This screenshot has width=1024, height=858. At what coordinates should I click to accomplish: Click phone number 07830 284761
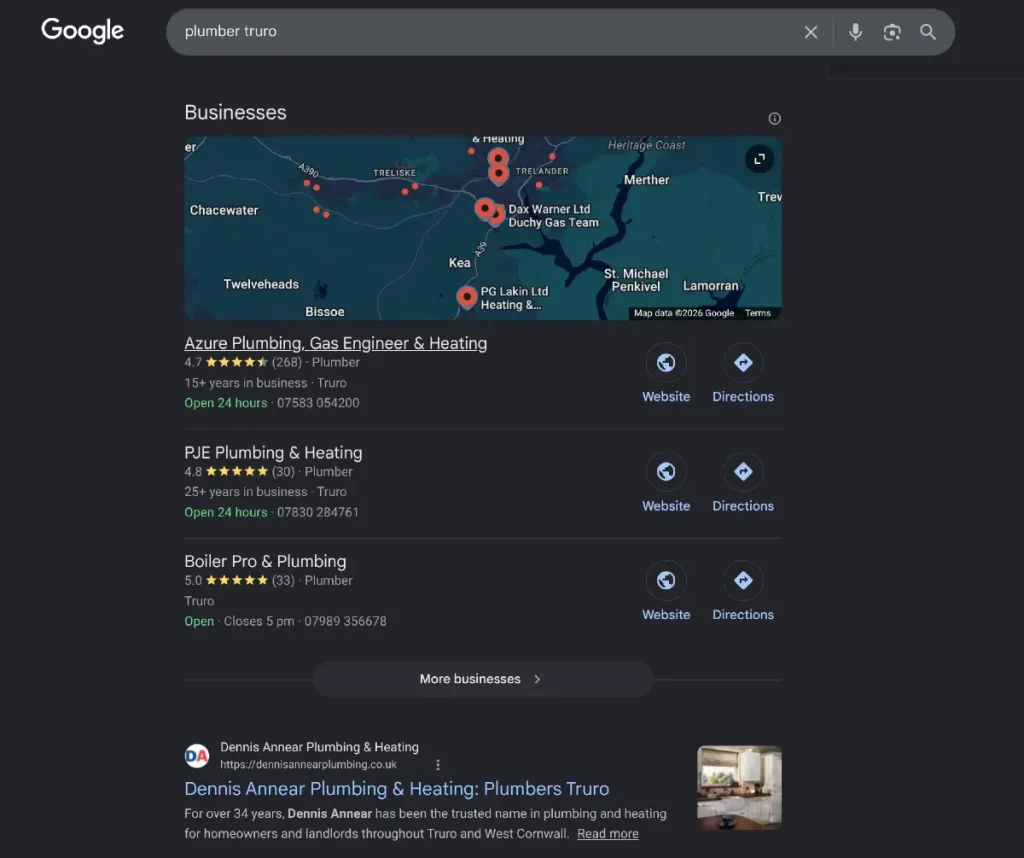[x=318, y=513]
